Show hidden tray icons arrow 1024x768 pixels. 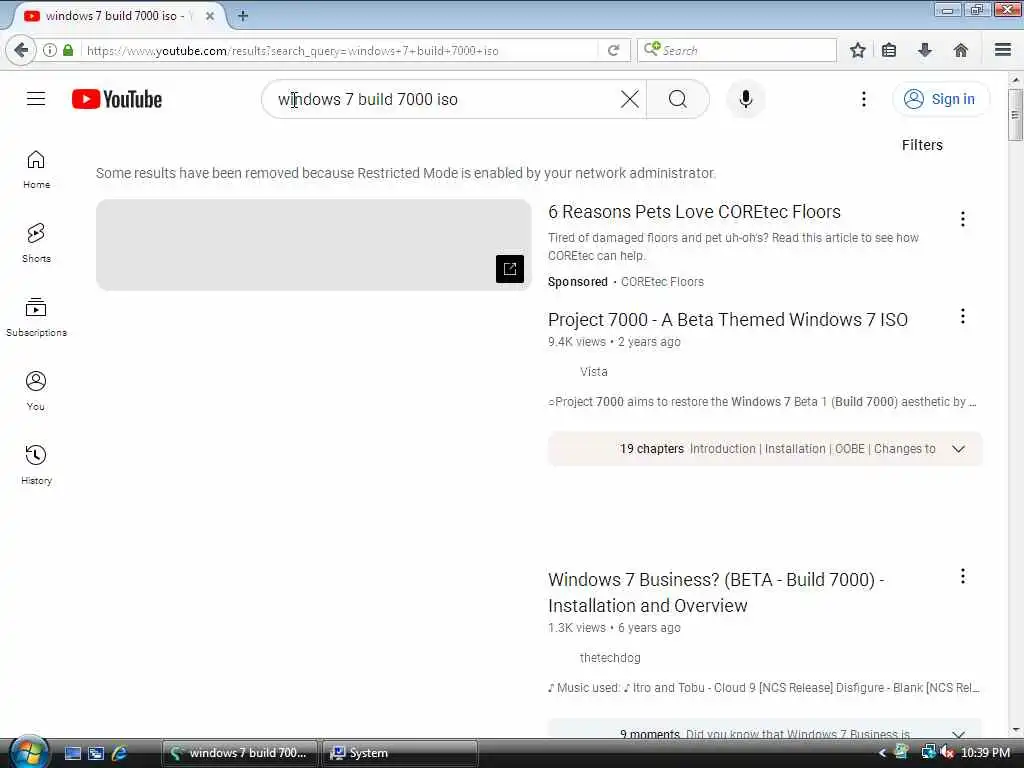(x=882, y=753)
